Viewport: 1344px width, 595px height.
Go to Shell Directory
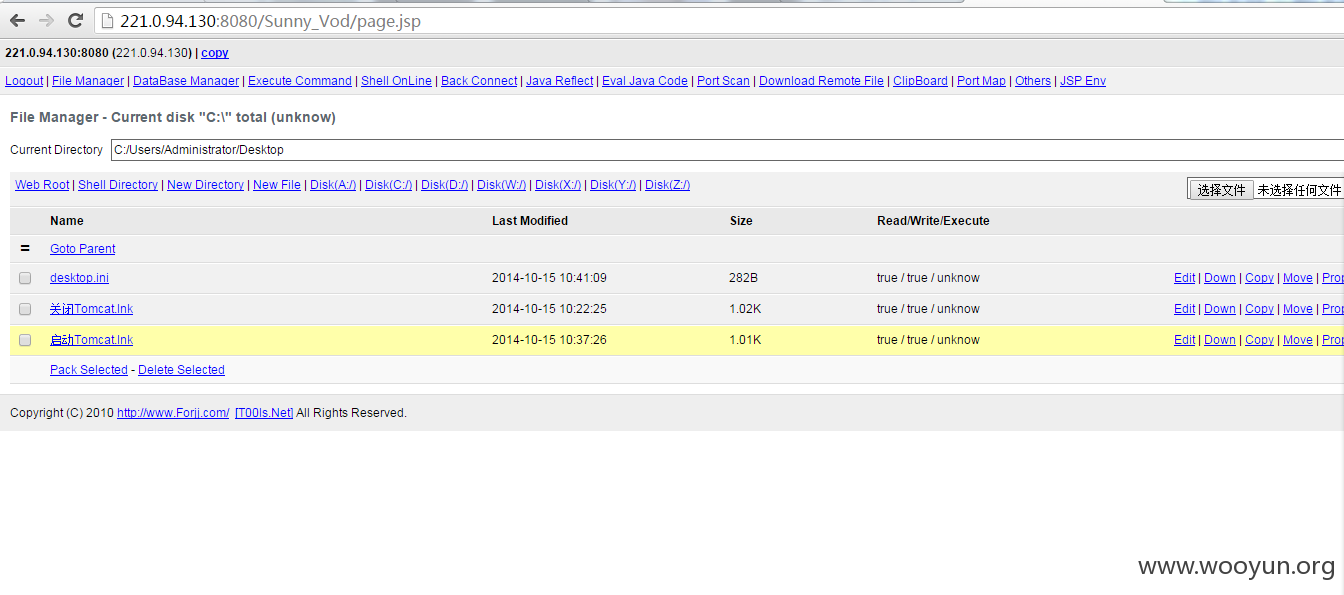point(118,185)
